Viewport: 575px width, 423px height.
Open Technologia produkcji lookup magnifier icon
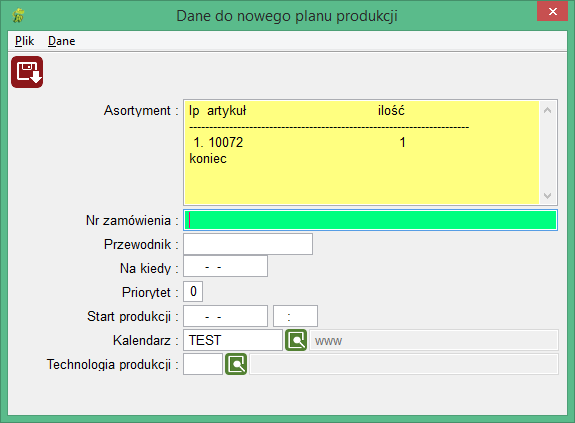pyautogui.click(x=236, y=364)
